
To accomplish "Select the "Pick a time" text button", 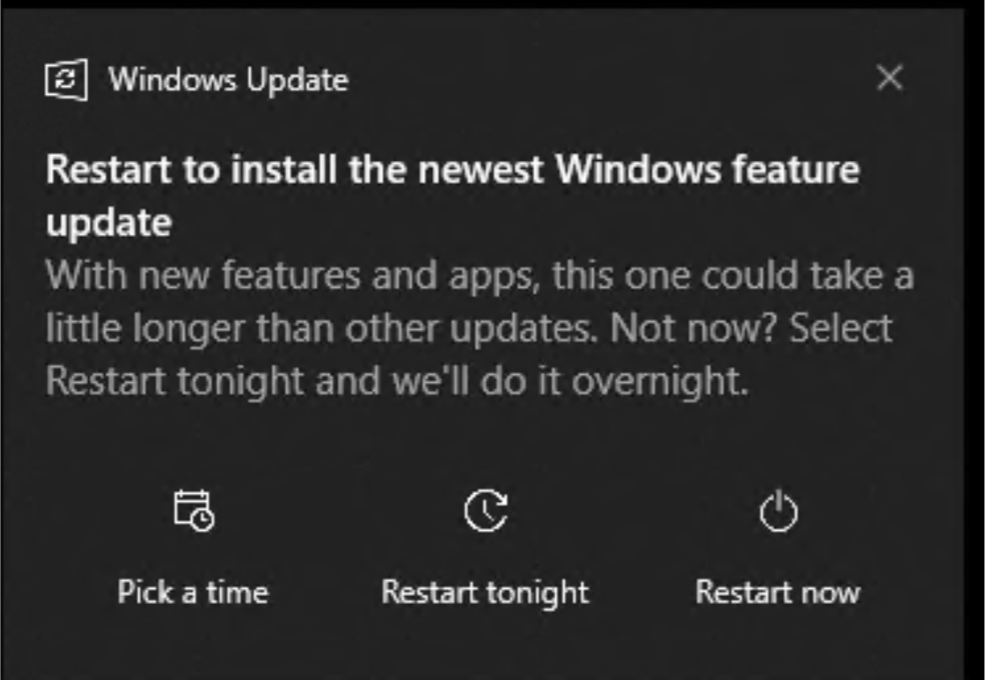I will [x=193, y=591].
